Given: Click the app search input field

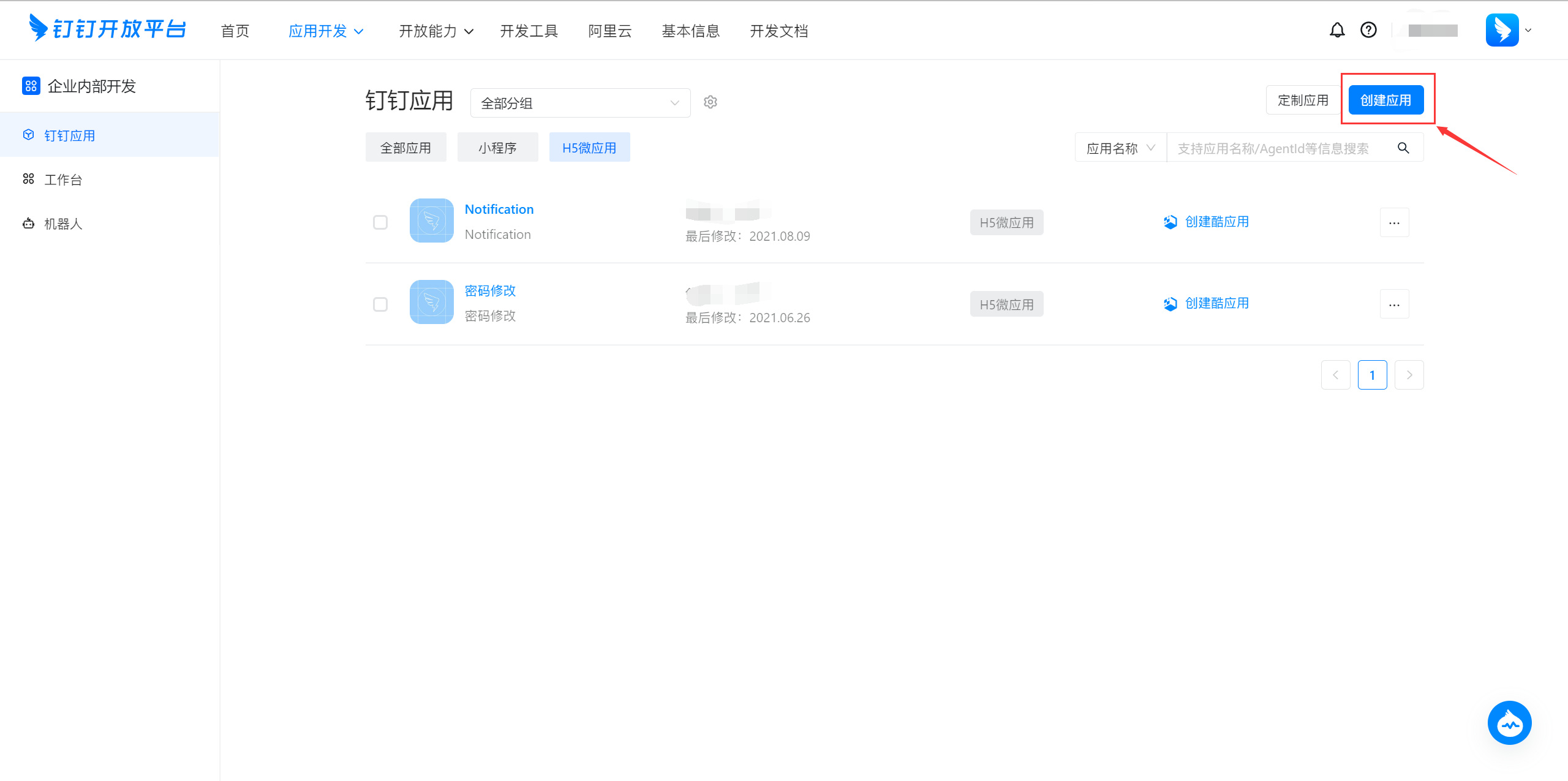Looking at the screenshot, I should click(1274, 148).
